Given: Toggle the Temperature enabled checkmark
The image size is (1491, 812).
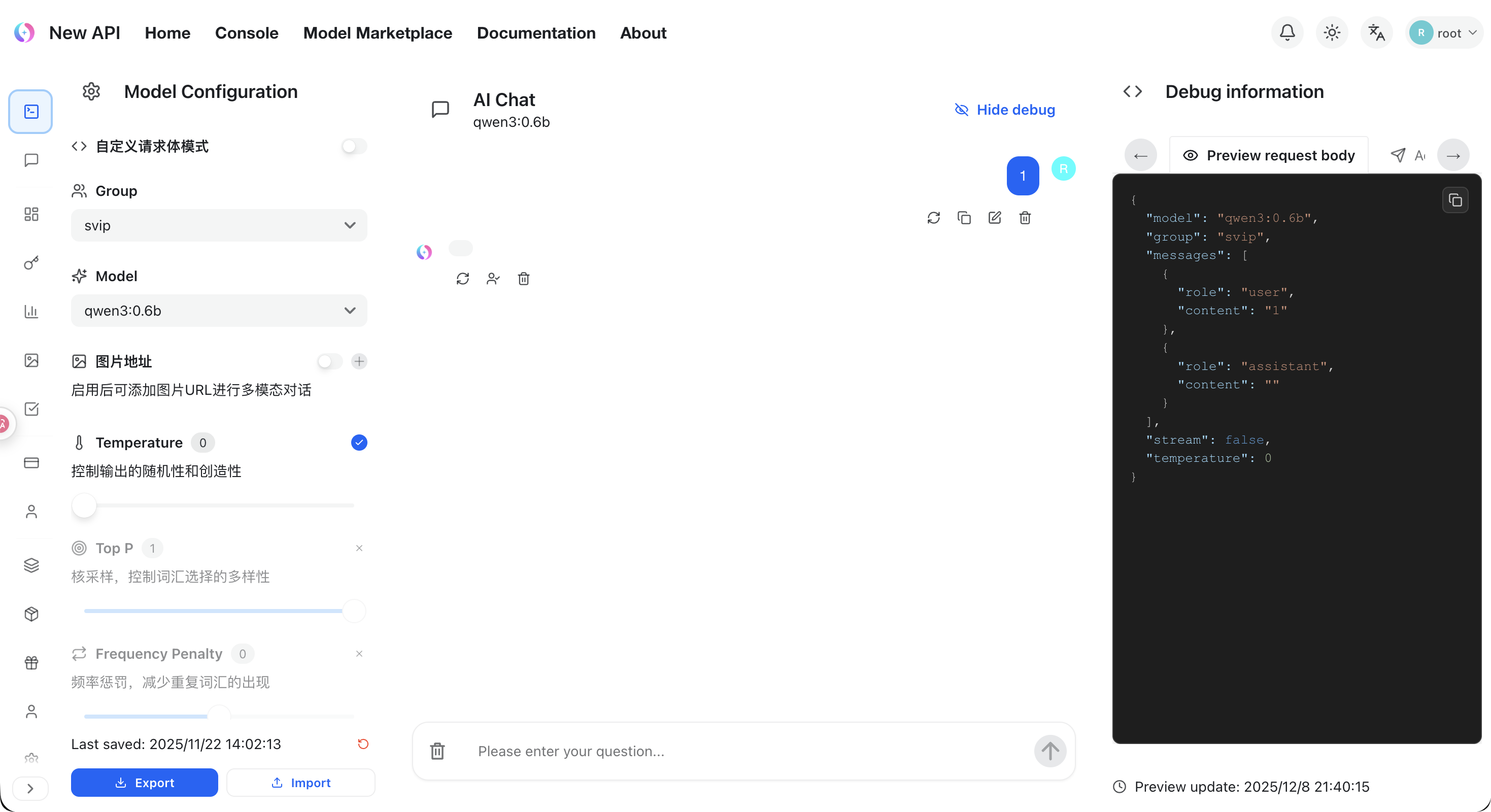Looking at the screenshot, I should (358, 442).
